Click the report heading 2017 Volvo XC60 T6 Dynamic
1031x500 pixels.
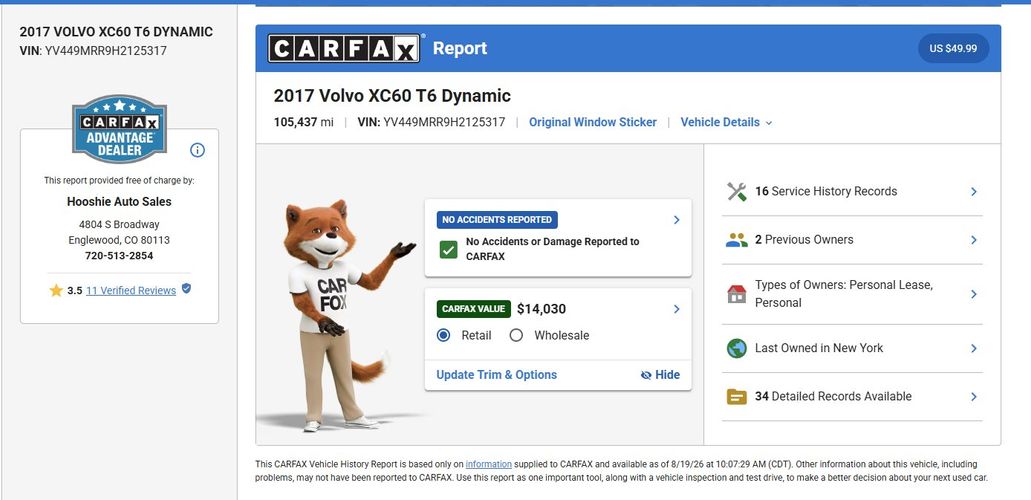coord(392,96)
